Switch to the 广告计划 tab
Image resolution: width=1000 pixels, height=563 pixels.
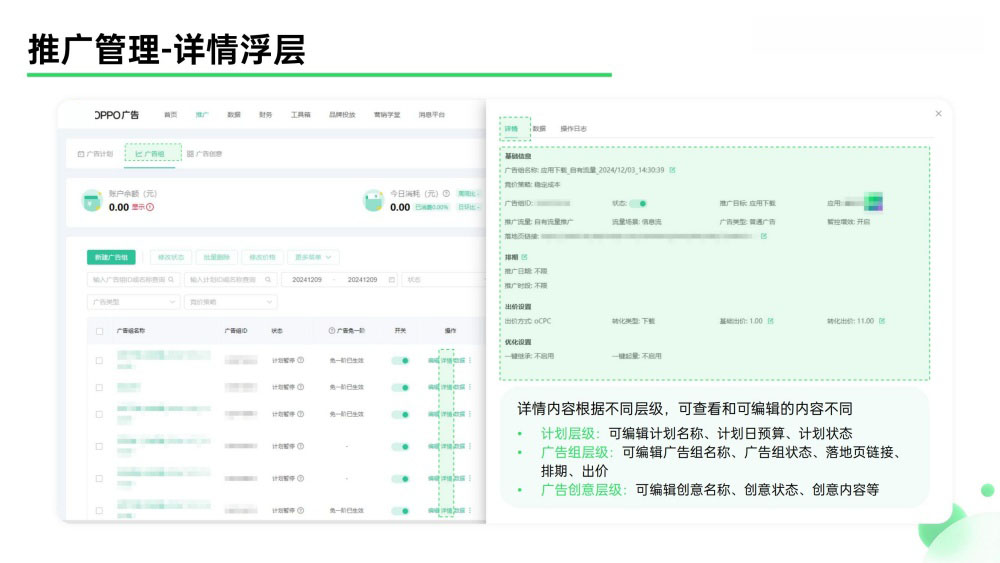95,154
